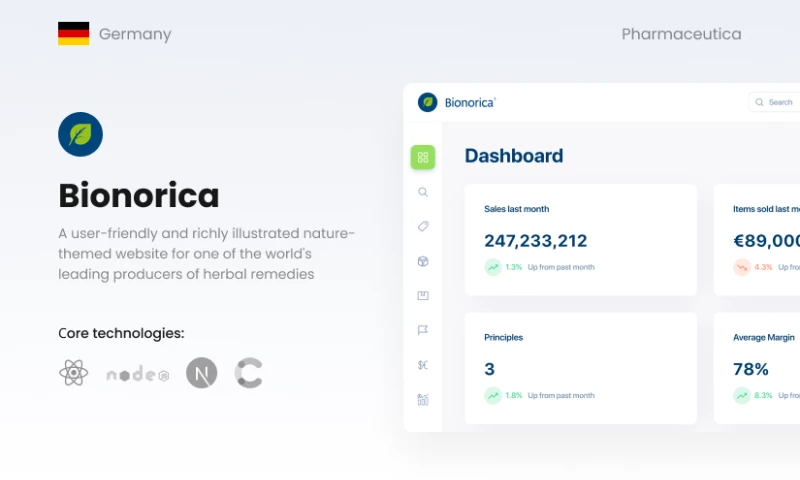The height and width of the screenshot is (480, 800).
Task: Select the box package sidebar icon
Action: (x=423, y=261)
